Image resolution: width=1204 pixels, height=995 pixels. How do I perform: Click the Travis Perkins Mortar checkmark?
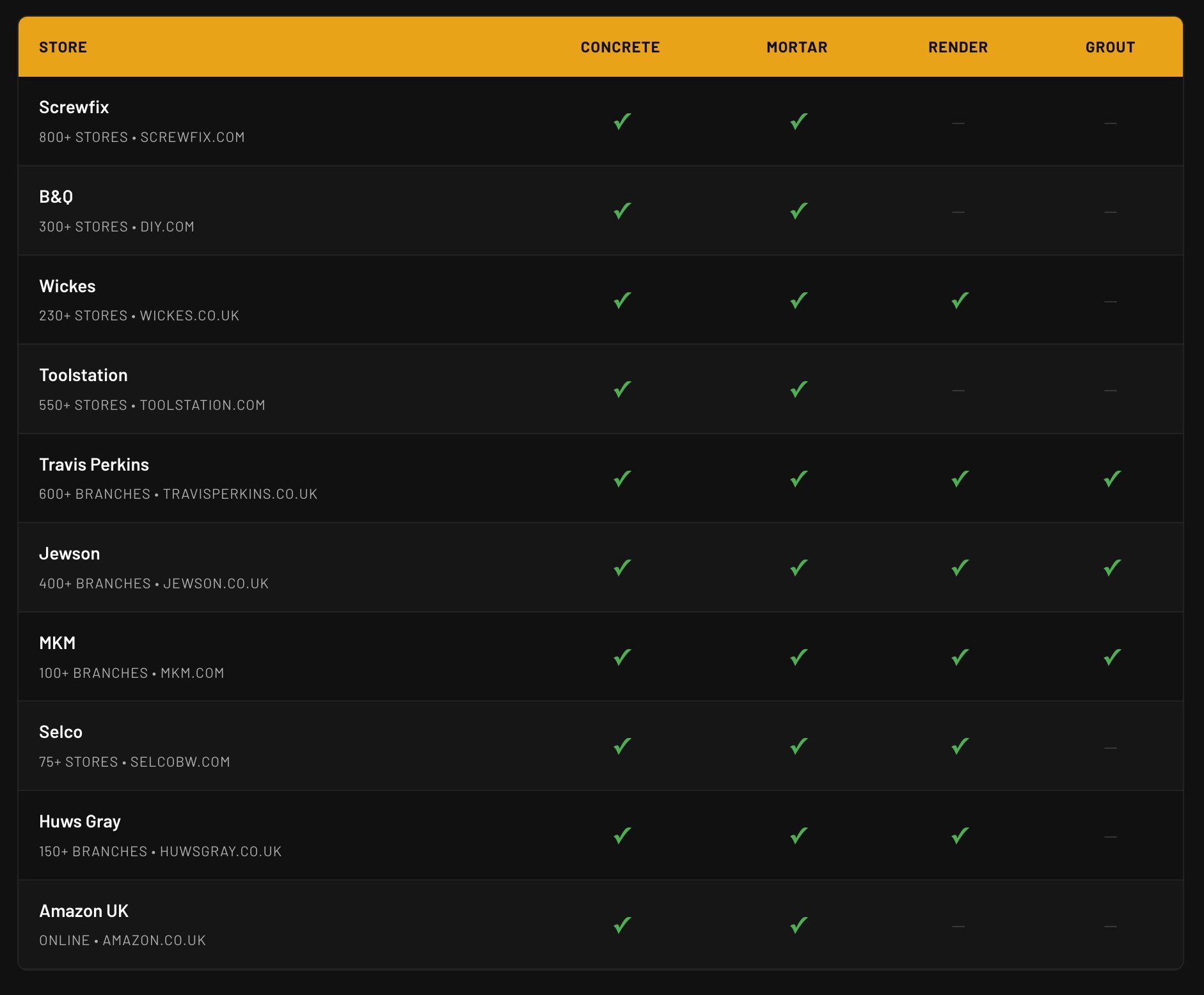tap(798, 478)
